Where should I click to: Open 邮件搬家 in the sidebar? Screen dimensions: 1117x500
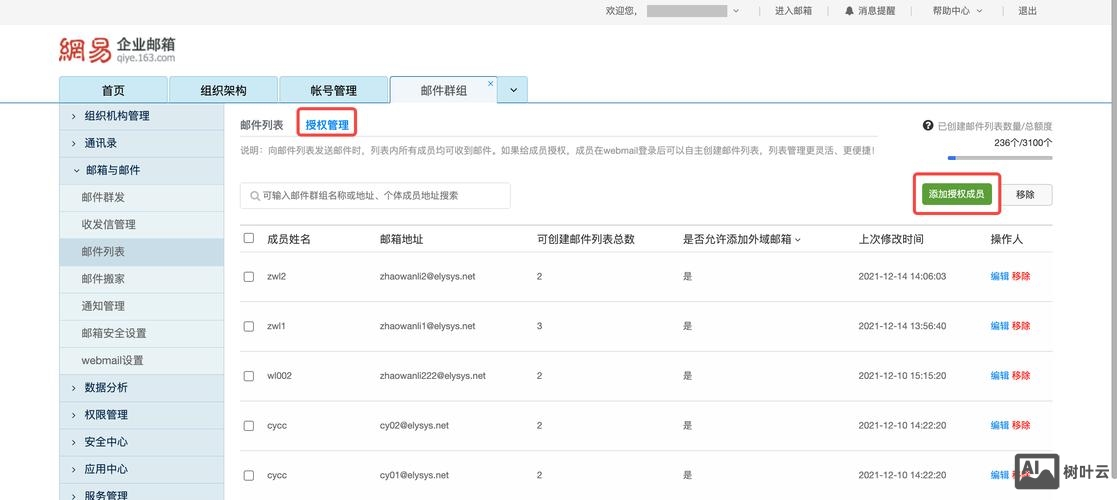click(x=141, y=279)
